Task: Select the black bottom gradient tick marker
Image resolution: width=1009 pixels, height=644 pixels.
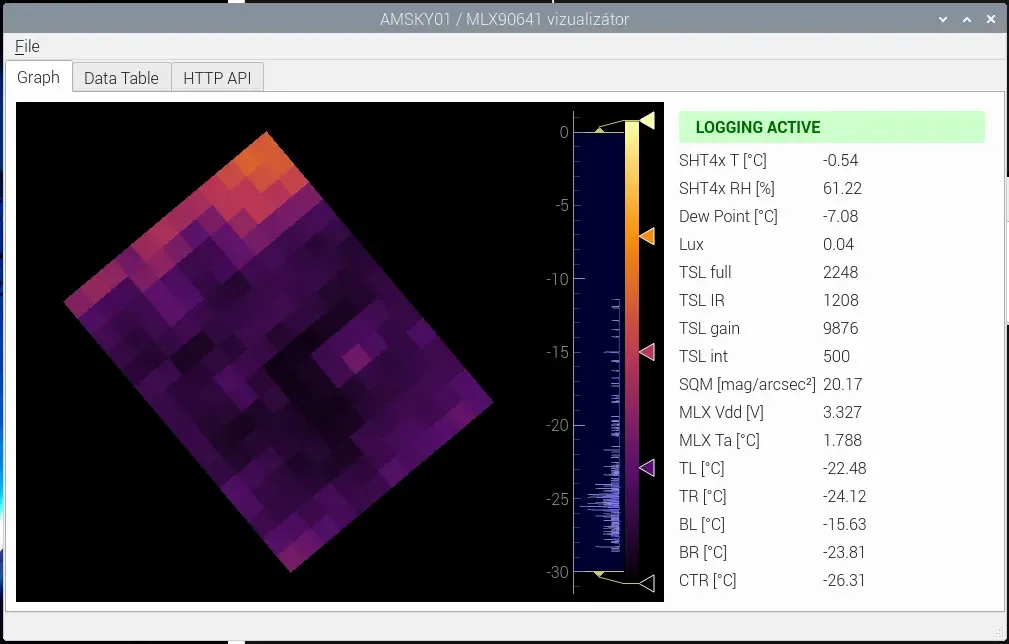Action: (x=647, y=584)
